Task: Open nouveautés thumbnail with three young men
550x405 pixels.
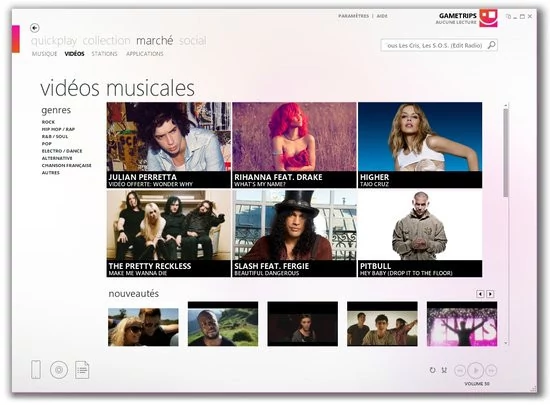Action: 382,324
